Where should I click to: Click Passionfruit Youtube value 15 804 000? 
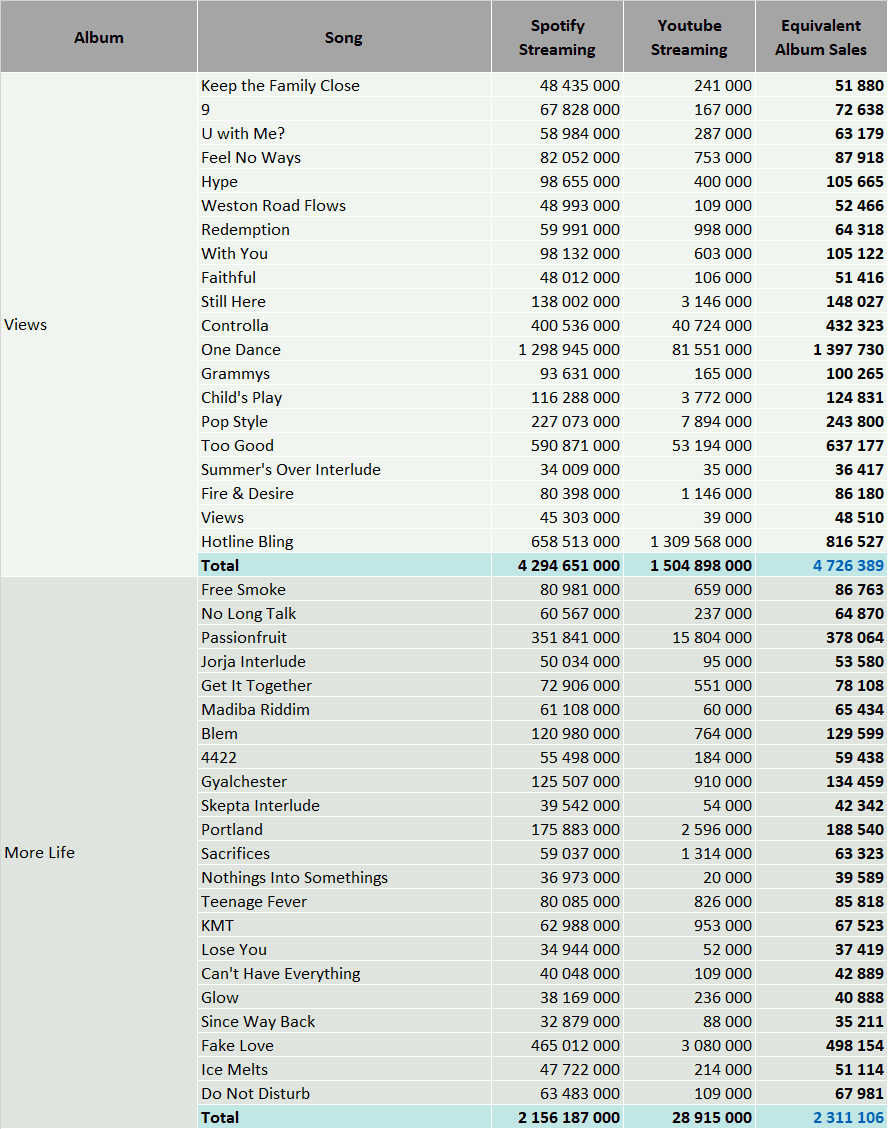[x=712, y=637]
